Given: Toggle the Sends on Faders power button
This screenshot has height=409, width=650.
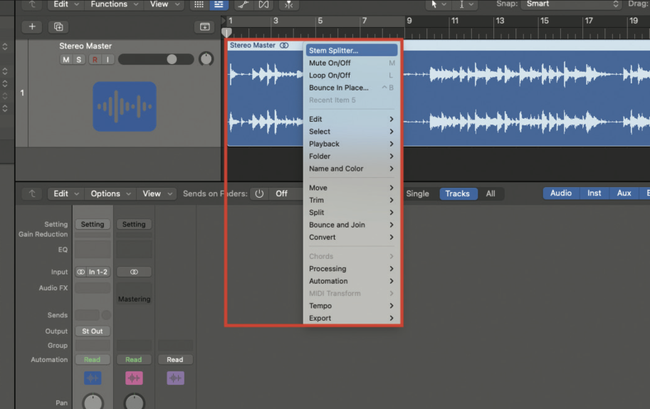Looking at the screenshot, I should [258, 194].
